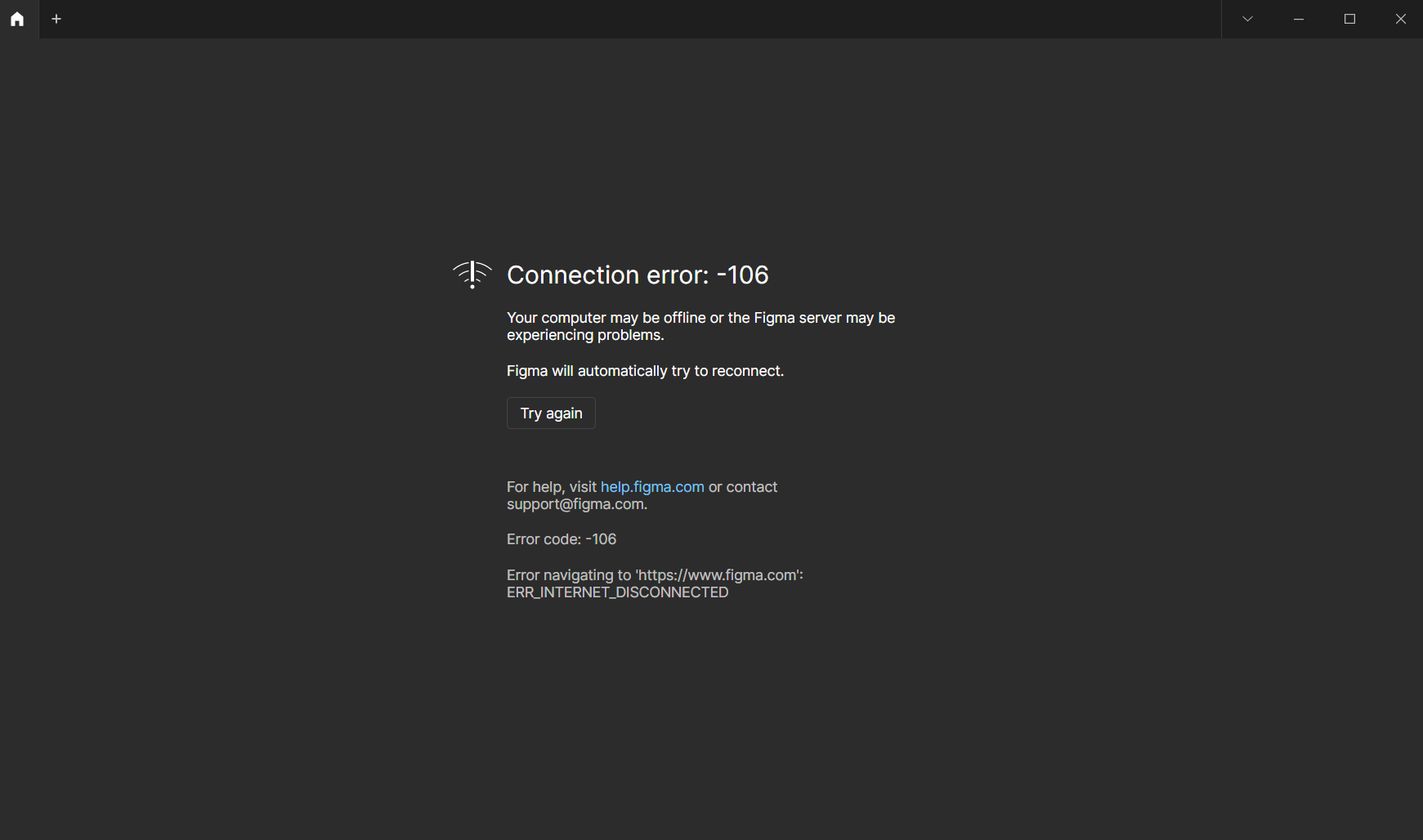Maximize the Figma window
Image resolution: width=1423 pixels, height=840 pixels.
pos(1349,19)
